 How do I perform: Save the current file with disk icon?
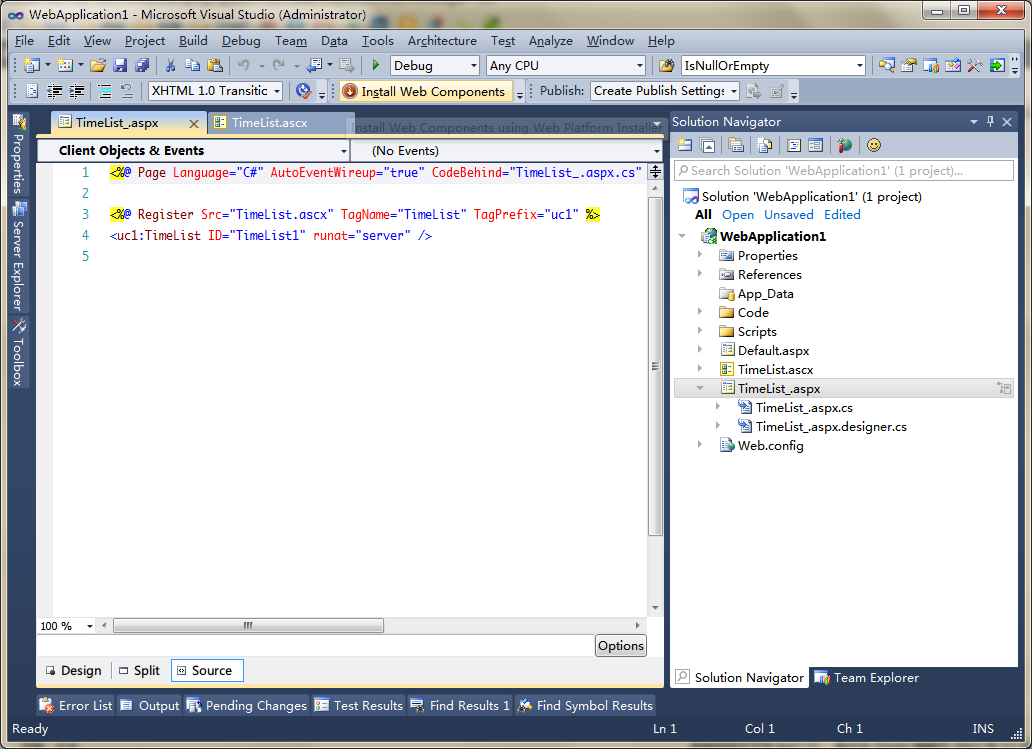tap(120, 65)
